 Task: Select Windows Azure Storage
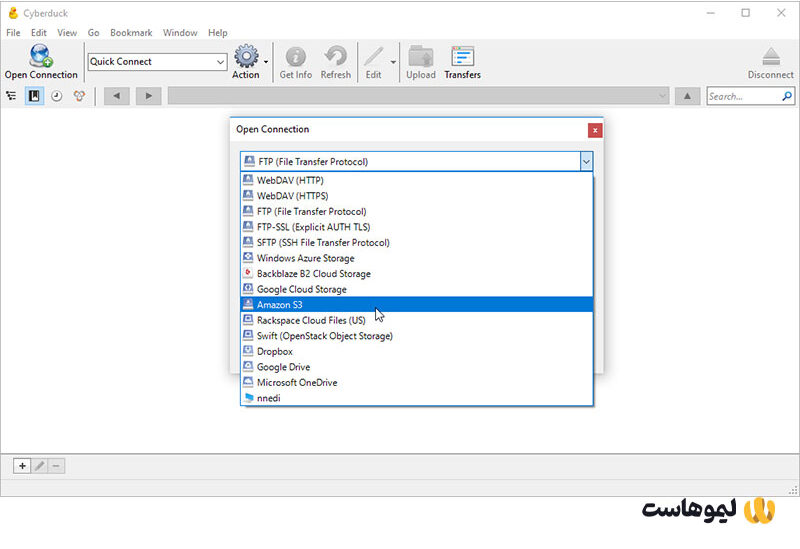[416, 258]
